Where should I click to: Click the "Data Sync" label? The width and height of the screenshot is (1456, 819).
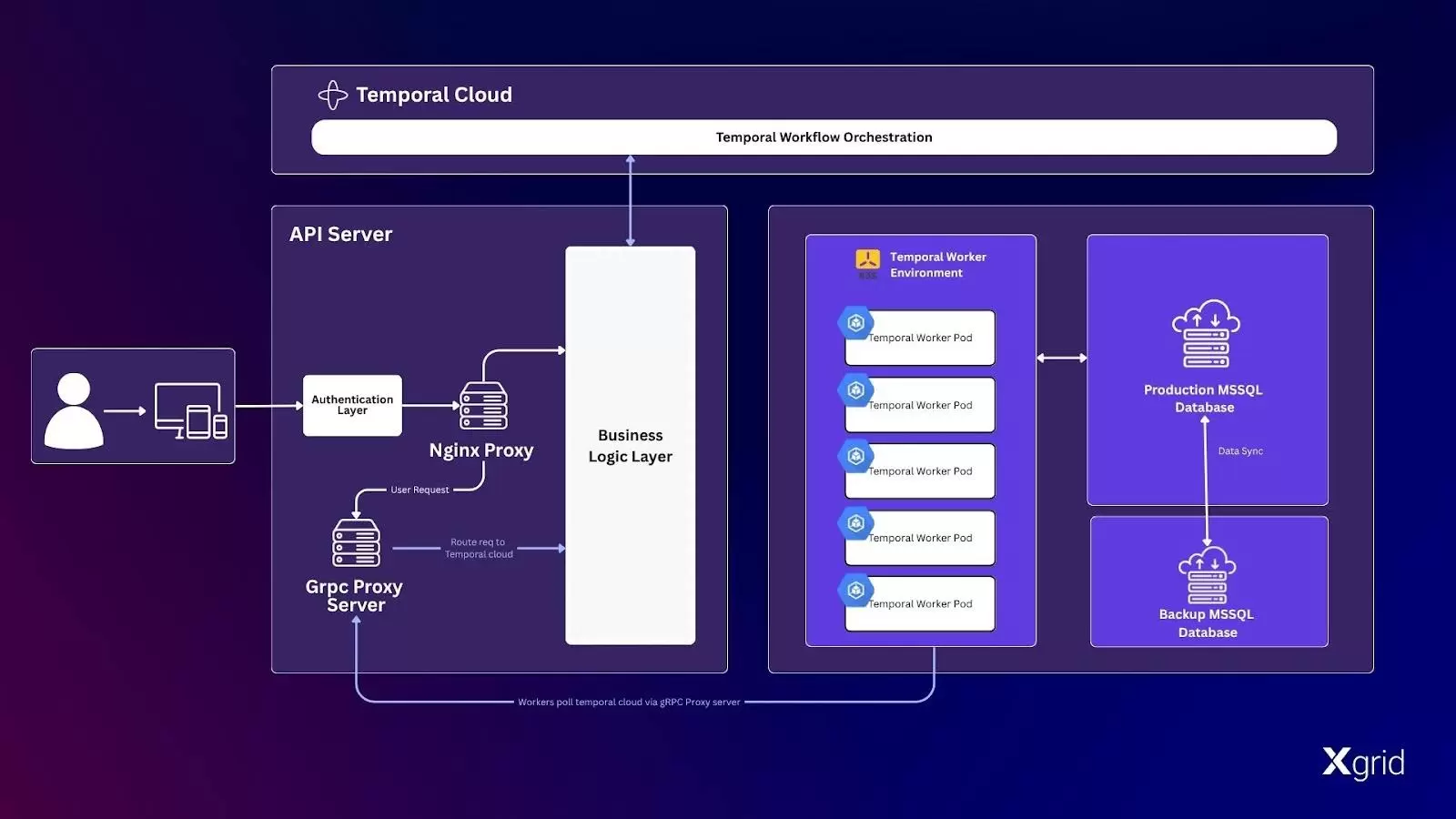[x=1240, y=451]
